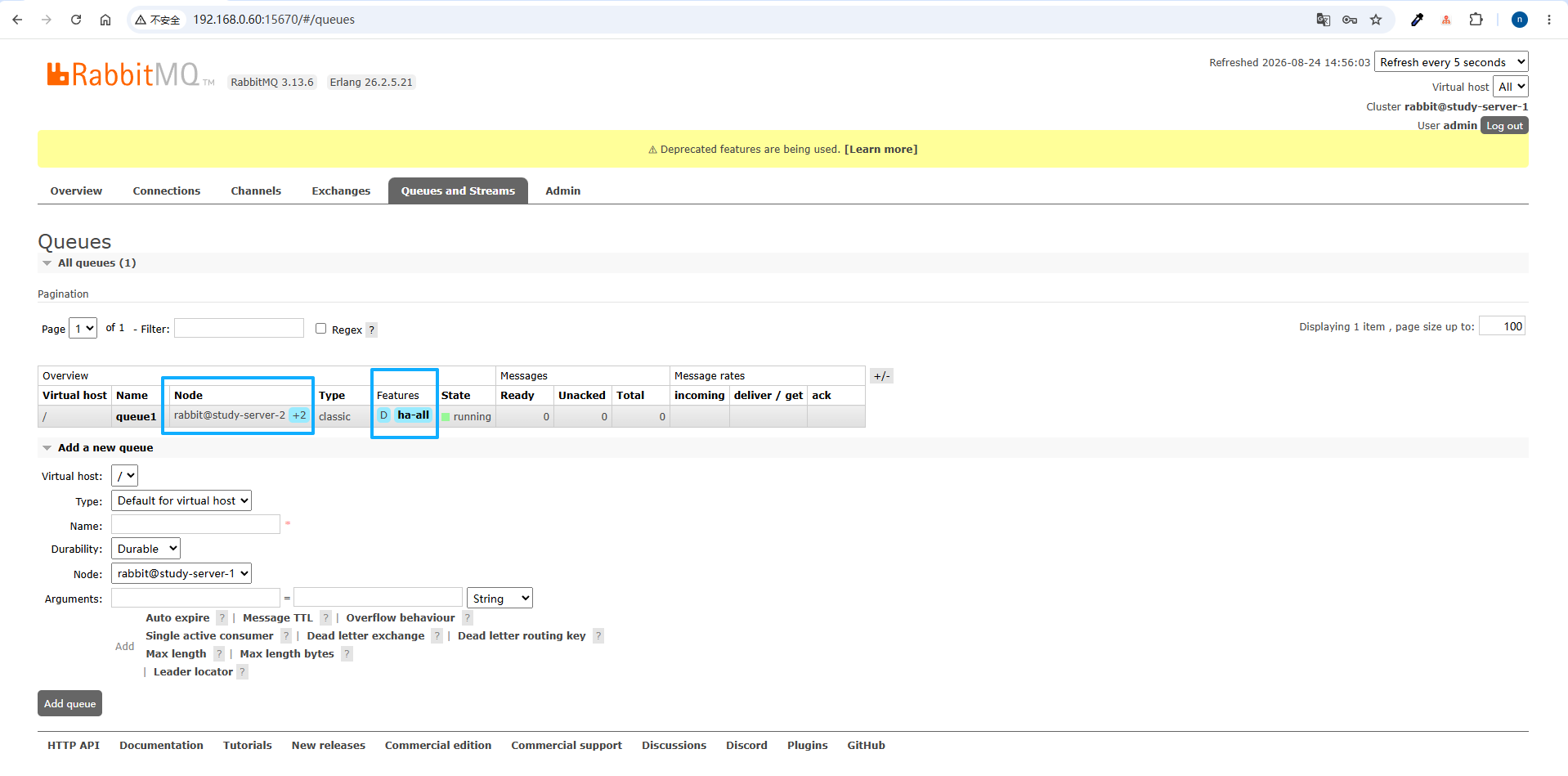This screenshot has width=1568, height=776.
Task: Open the Node rabbit@study-server-1 dropdown
Action: 181,573
